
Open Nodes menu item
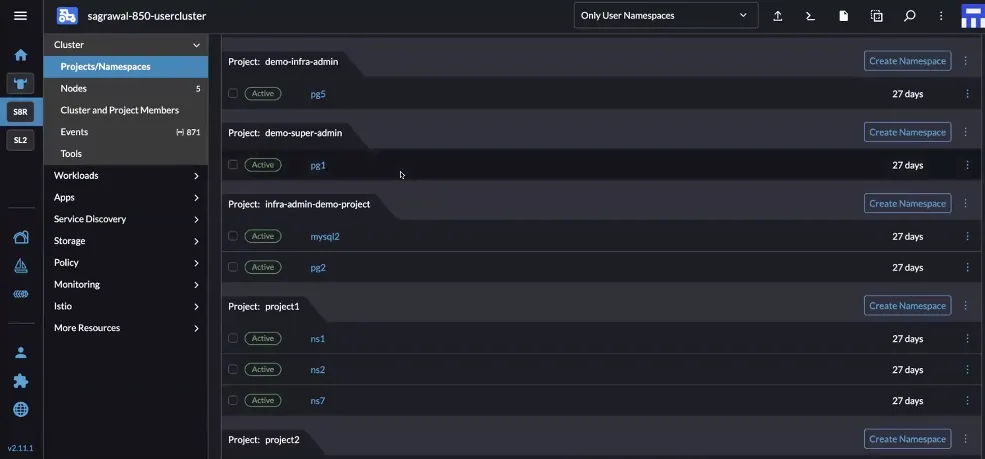[126, 89]
